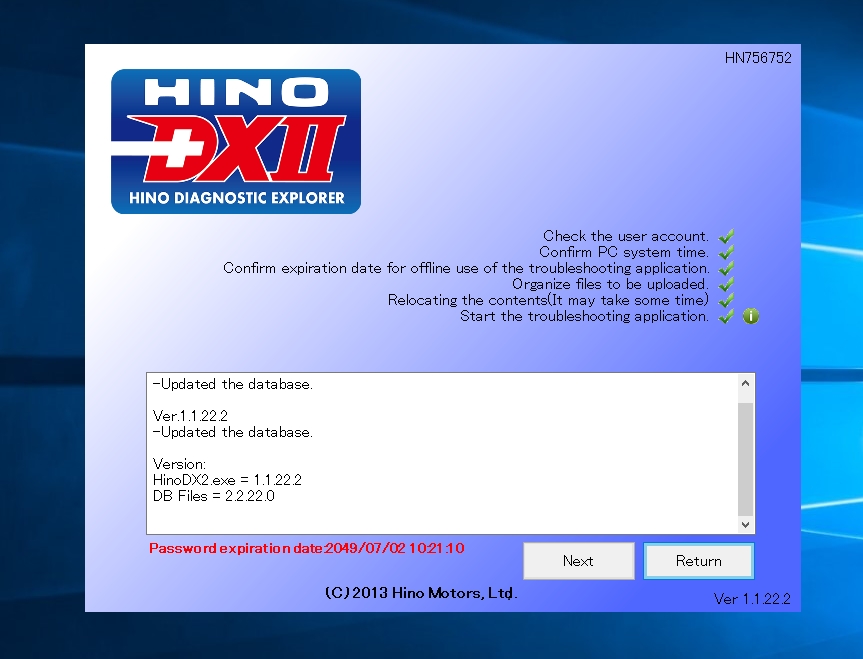This screenshot has height=659, width=863.
Task: Click the Hino DXII logo
Action: (236, 141)
